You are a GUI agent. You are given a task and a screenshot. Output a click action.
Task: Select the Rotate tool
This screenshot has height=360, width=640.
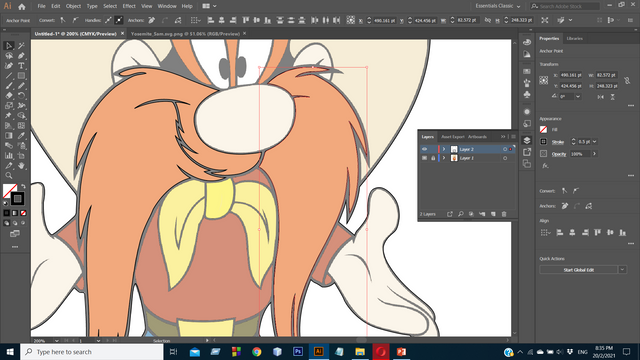(21, 96)
